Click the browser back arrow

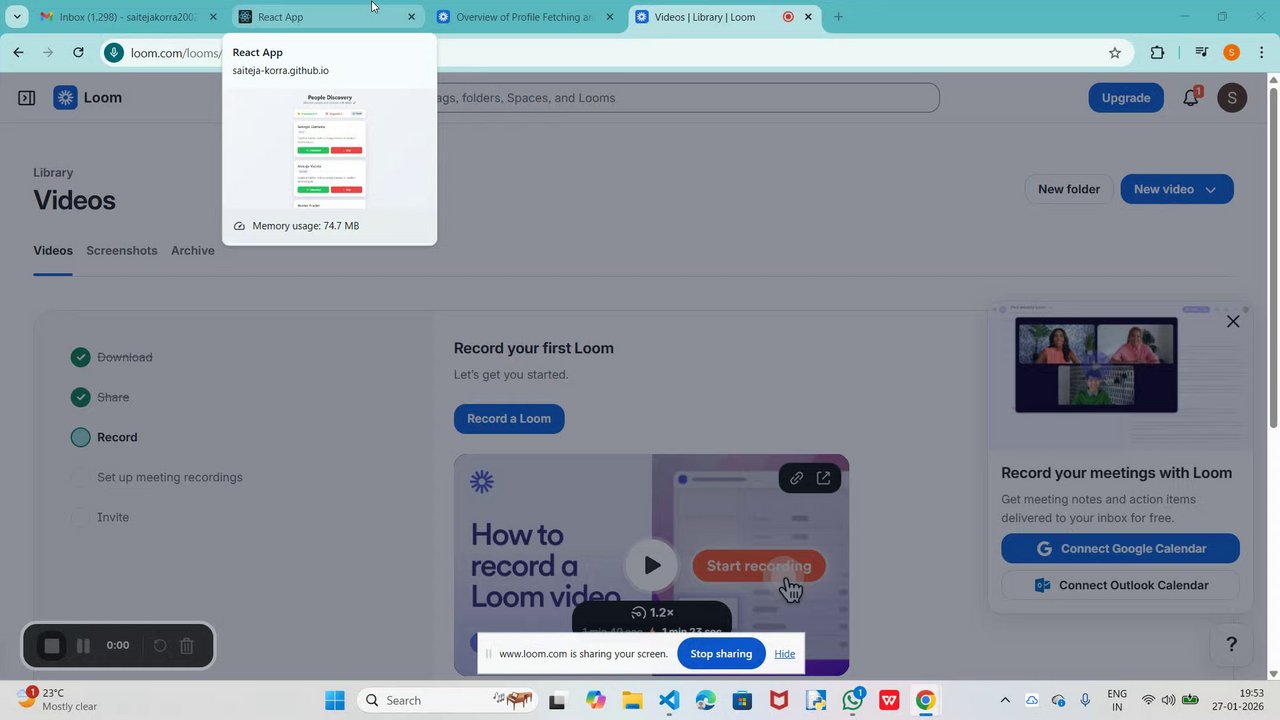(x=18, y=53)
